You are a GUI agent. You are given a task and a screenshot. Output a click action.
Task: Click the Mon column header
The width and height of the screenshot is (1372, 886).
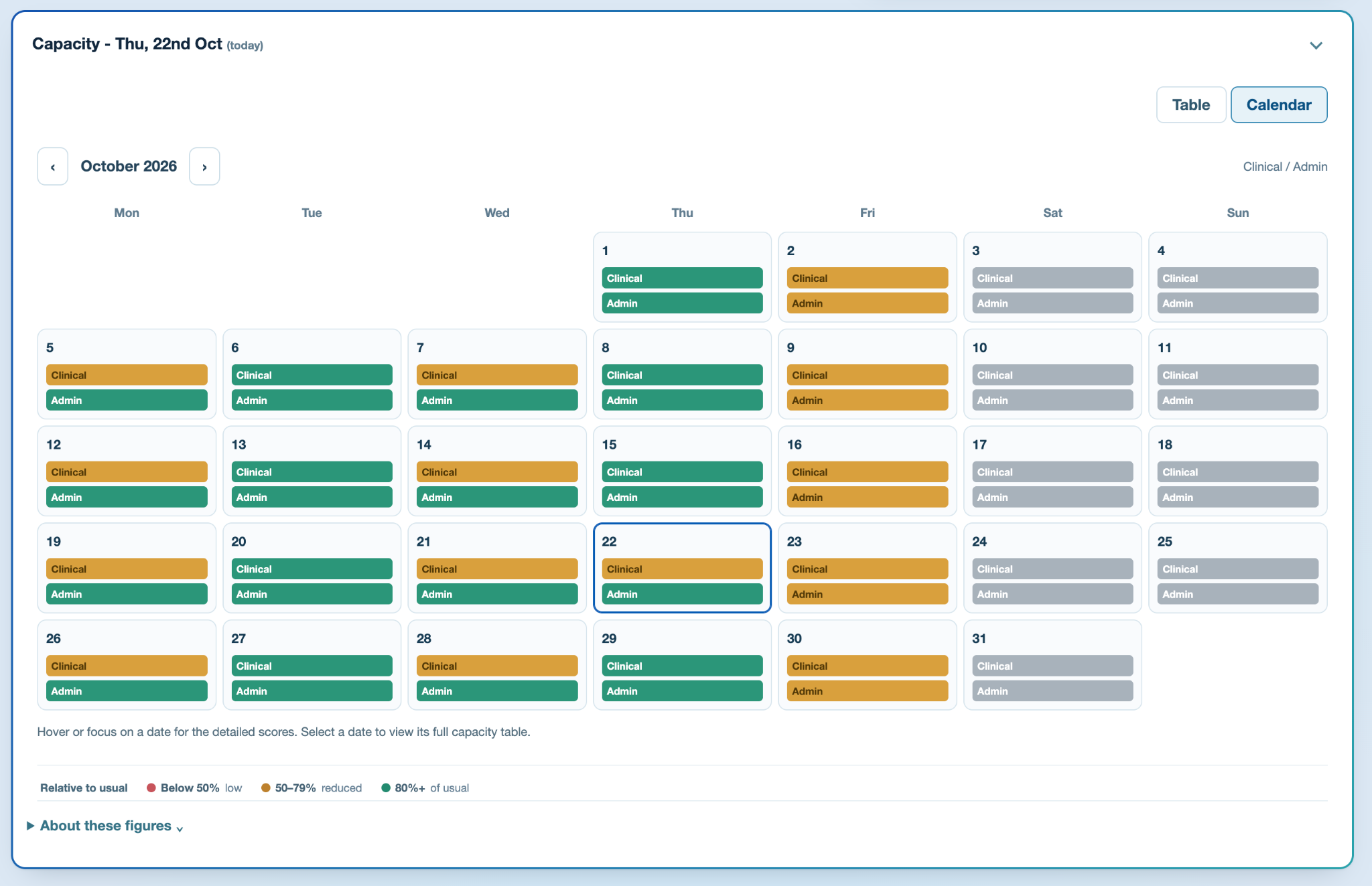click(x=127, y=212)
